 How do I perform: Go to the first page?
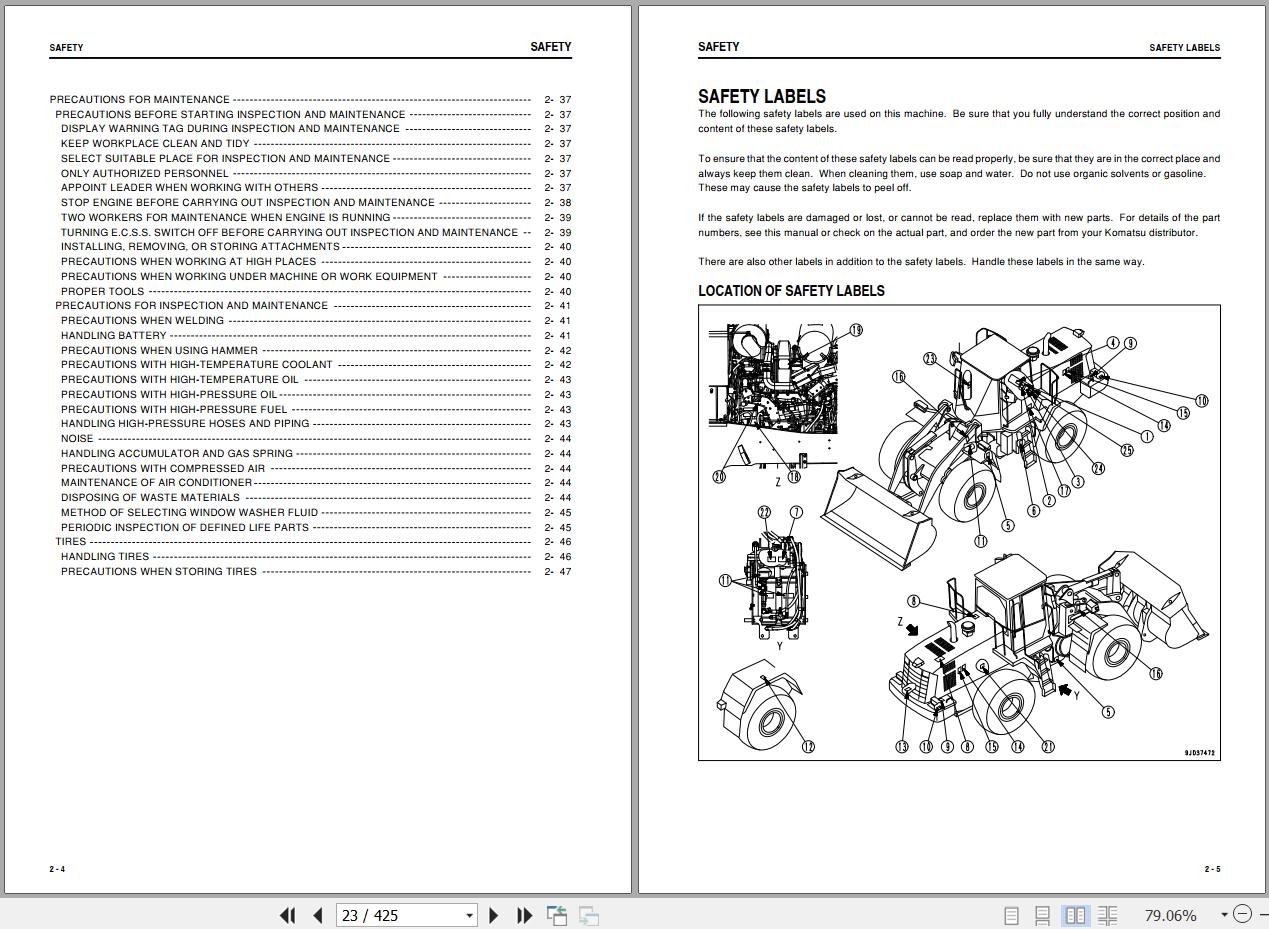pos(287,915)
